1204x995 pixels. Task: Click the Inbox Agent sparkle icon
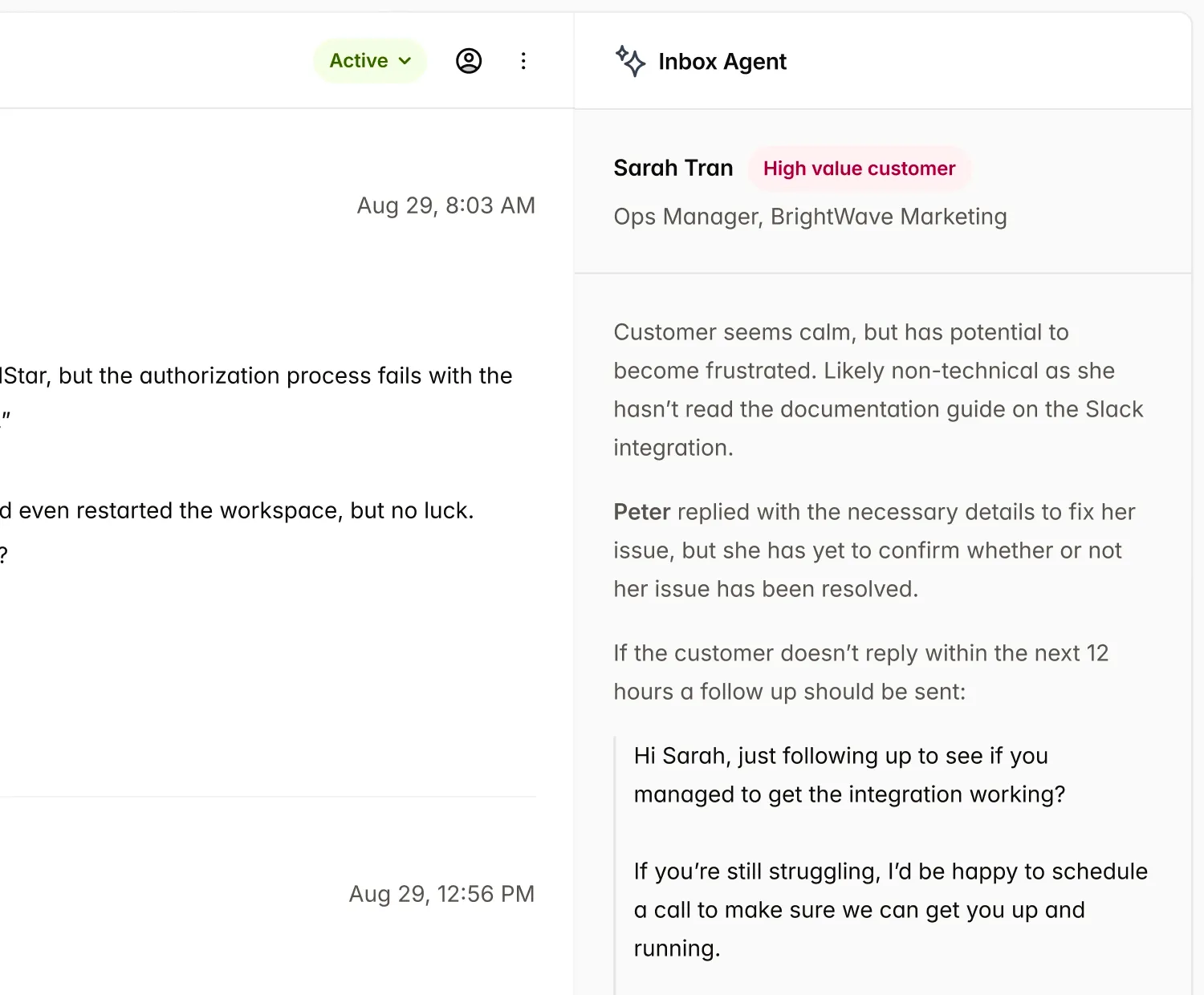[x=630, y=61]
